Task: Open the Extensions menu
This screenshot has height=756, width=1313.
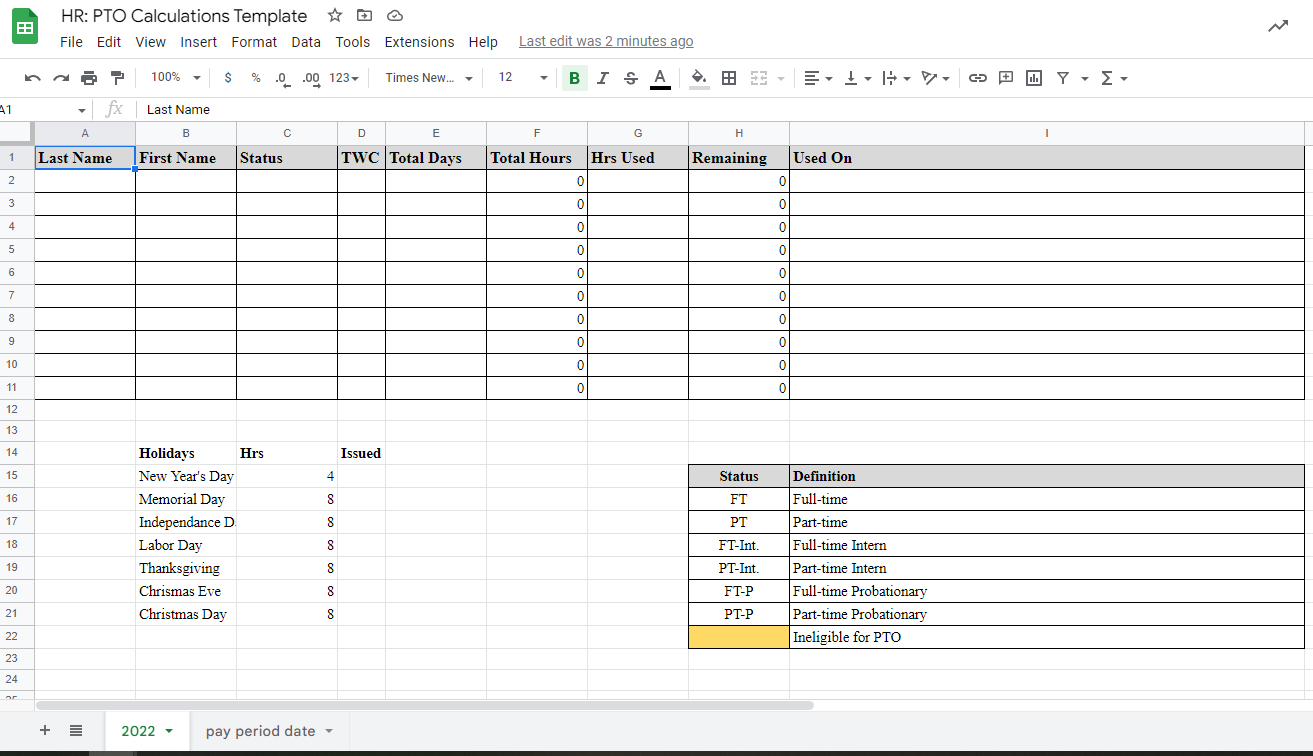Action: (419, 42)
